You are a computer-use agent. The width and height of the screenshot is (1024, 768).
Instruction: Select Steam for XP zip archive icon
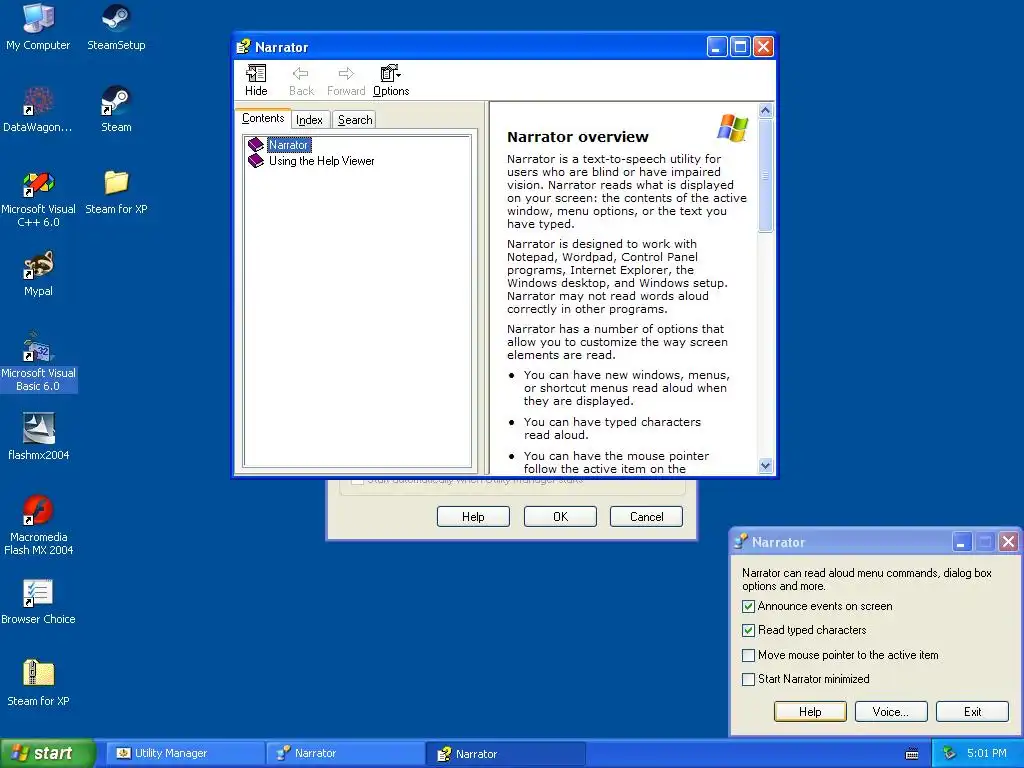(x=38, y=683)
